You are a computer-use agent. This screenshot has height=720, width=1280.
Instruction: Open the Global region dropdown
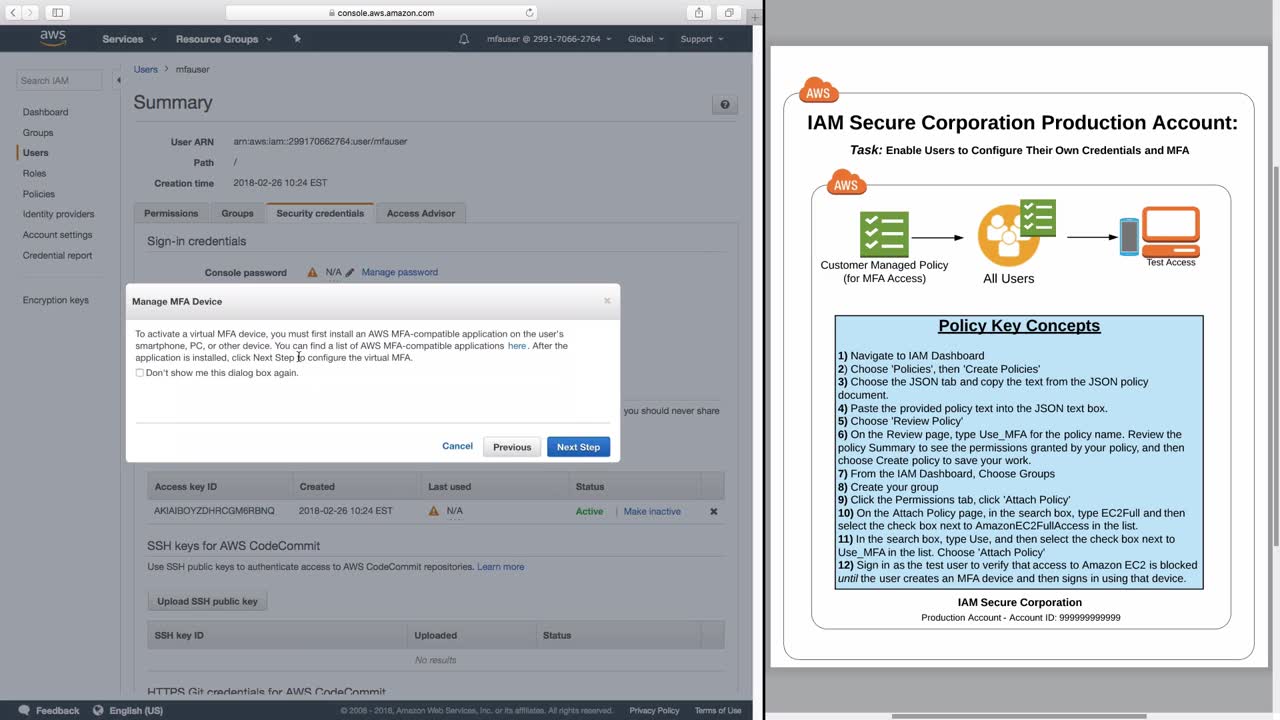(x=646, y=39)
